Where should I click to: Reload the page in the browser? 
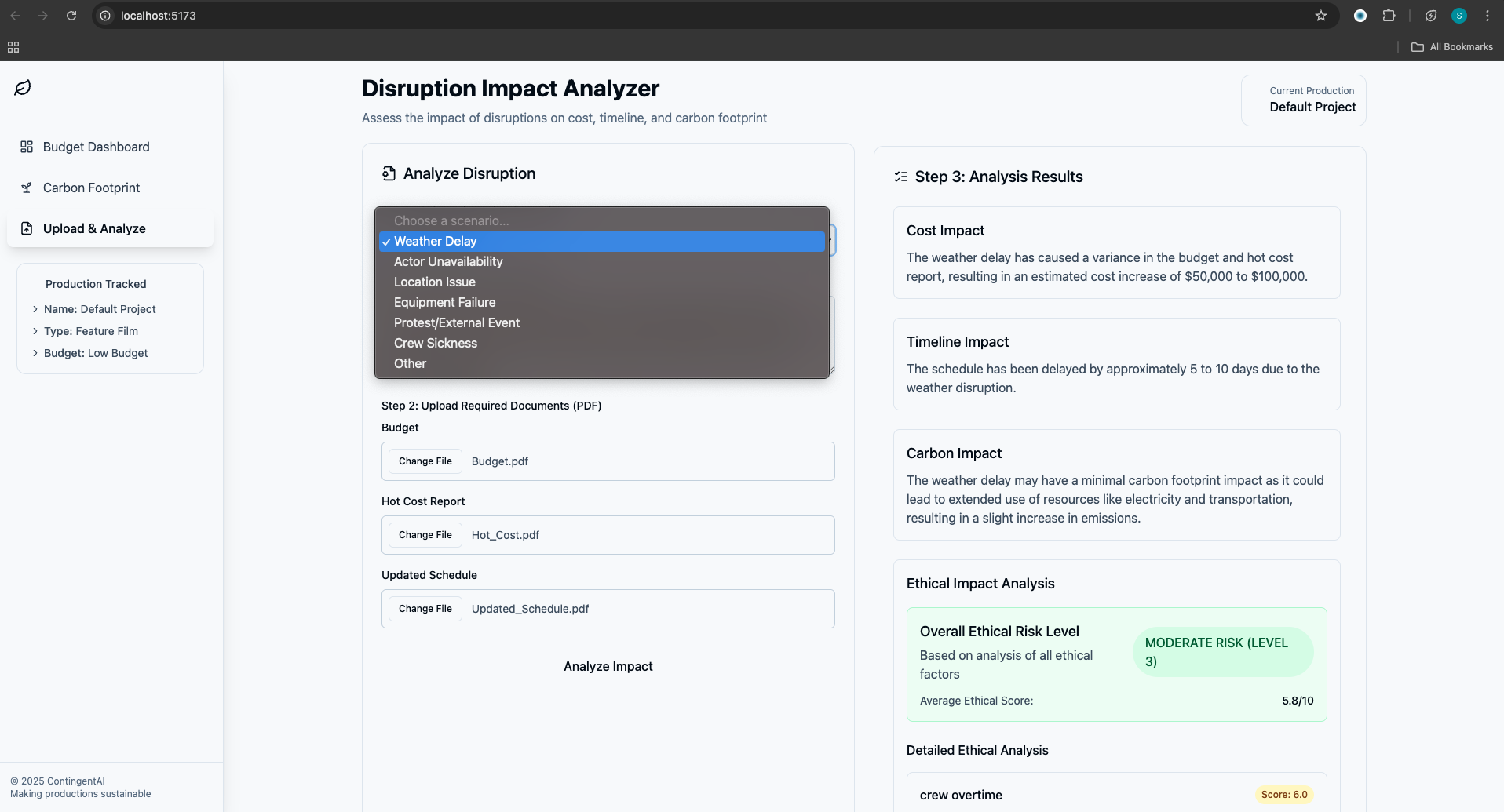coord(71,16)
